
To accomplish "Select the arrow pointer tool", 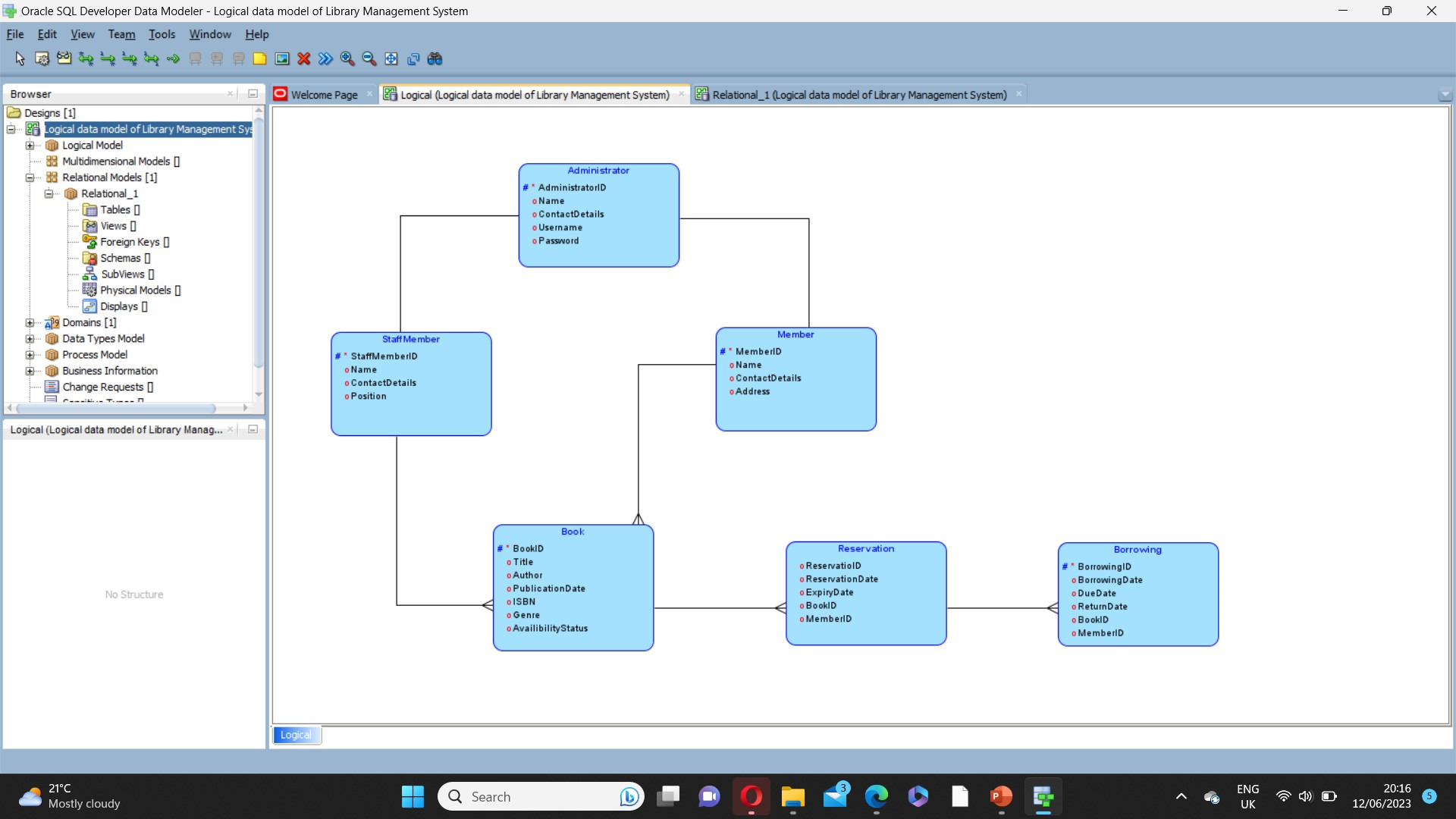I will click(20, 58).
